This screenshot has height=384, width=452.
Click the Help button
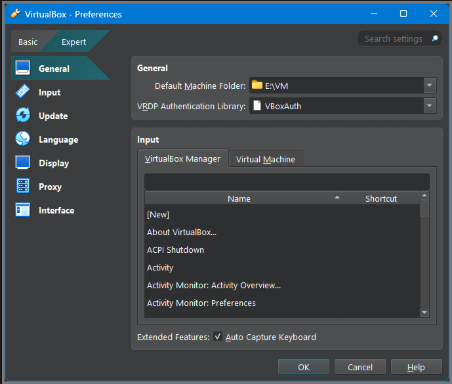(416, 367)
